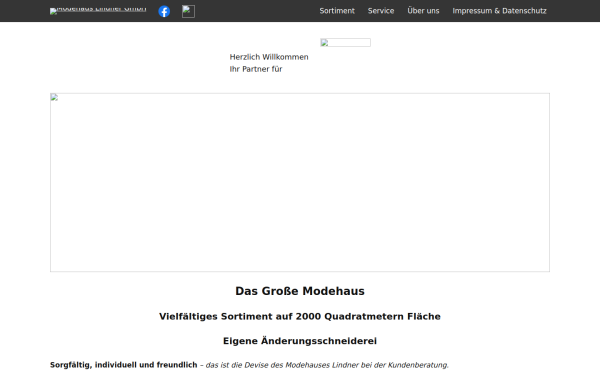
Task: Open the Sortiment menu
Action: pyautogui.click(x=337, y=11)
